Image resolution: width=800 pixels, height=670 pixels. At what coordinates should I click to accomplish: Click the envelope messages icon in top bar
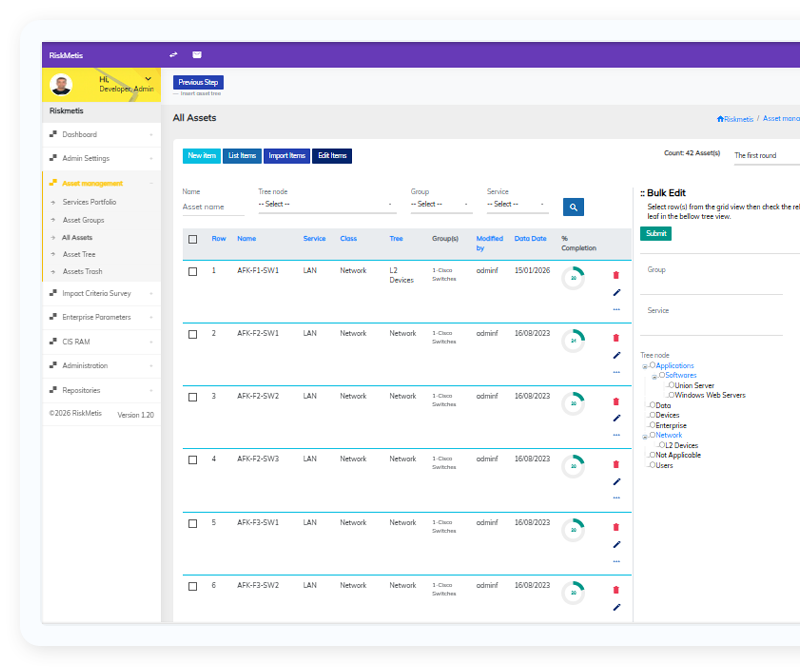(x=197, y=55)
